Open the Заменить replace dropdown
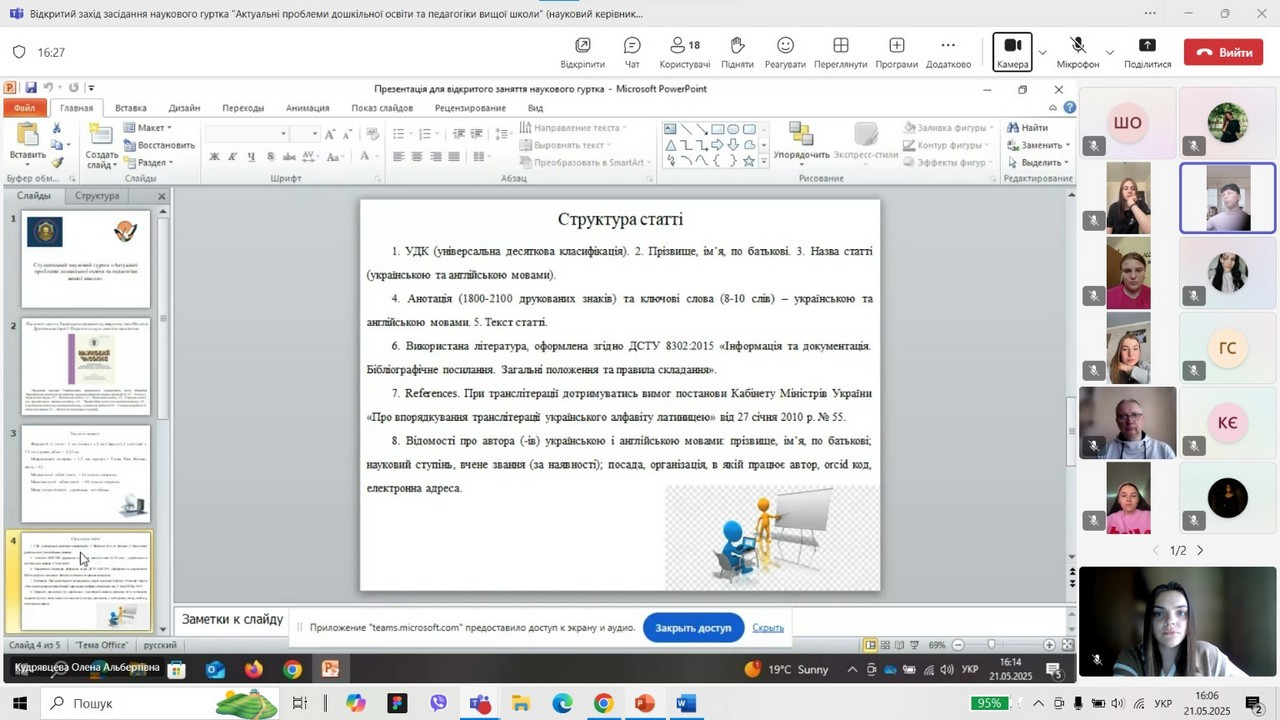 1038,145
